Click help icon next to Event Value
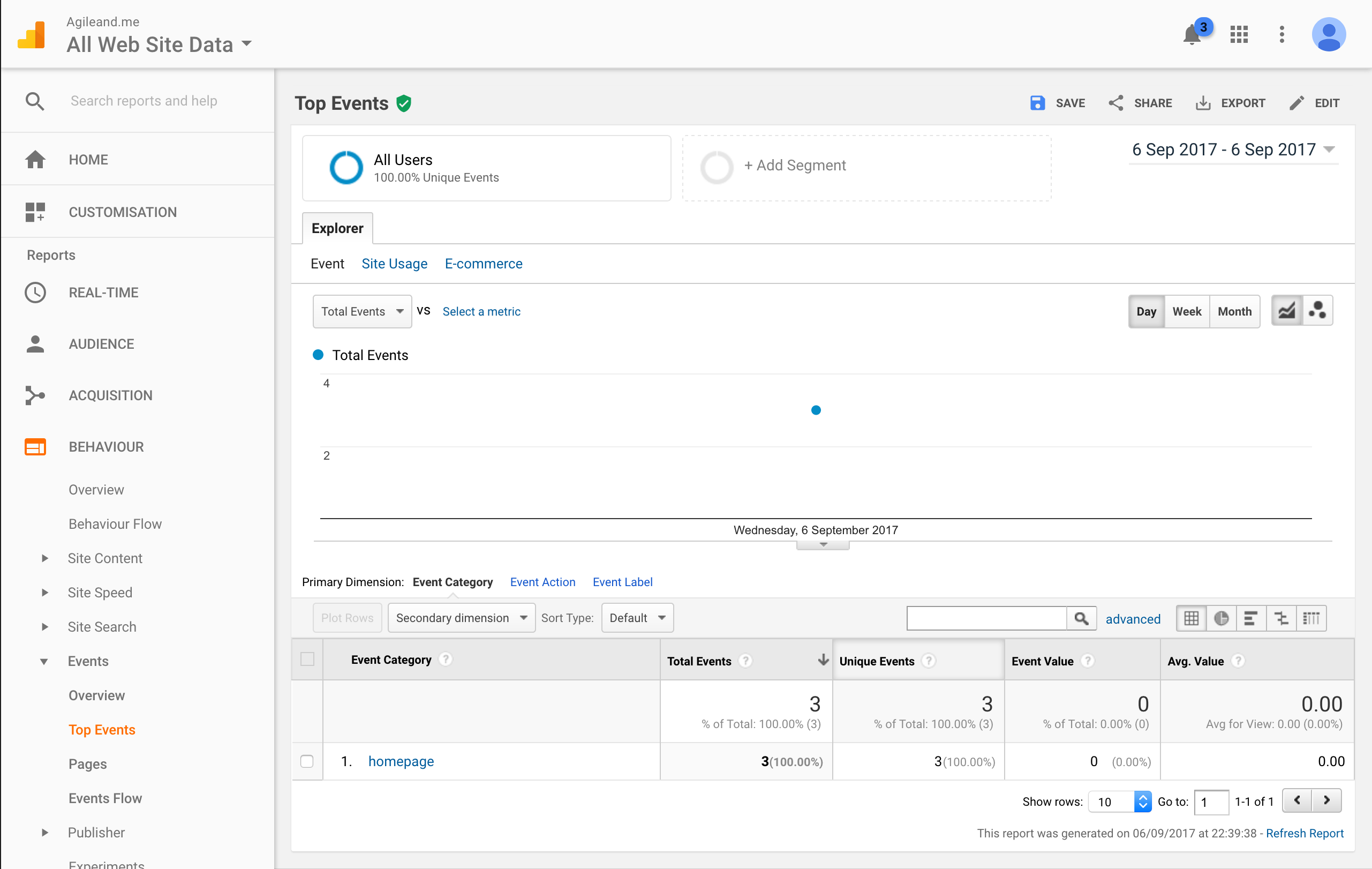 [x=1087, y=661]
